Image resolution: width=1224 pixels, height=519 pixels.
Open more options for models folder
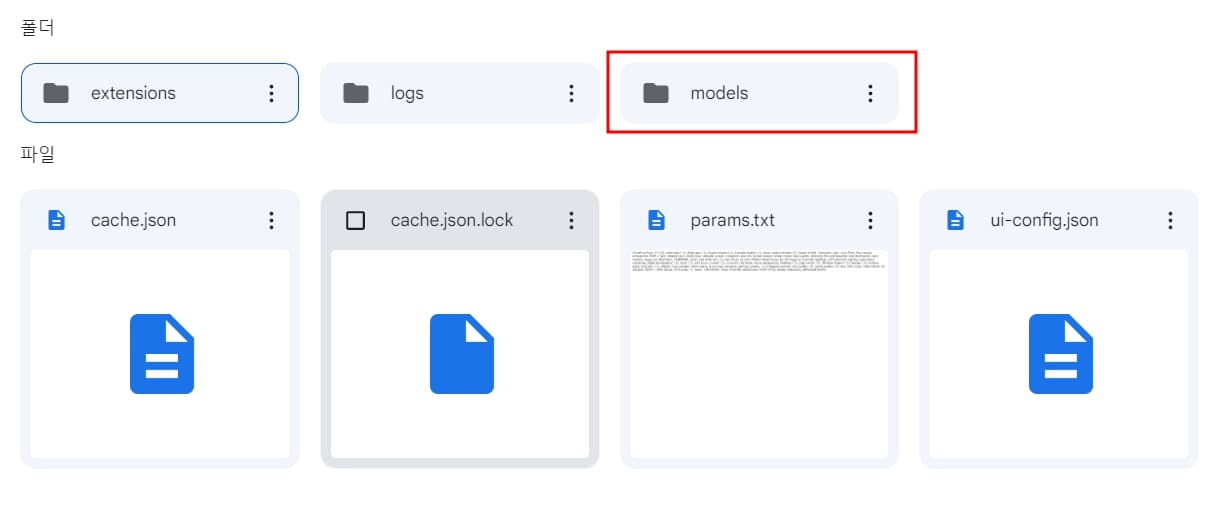click(870, 93)
